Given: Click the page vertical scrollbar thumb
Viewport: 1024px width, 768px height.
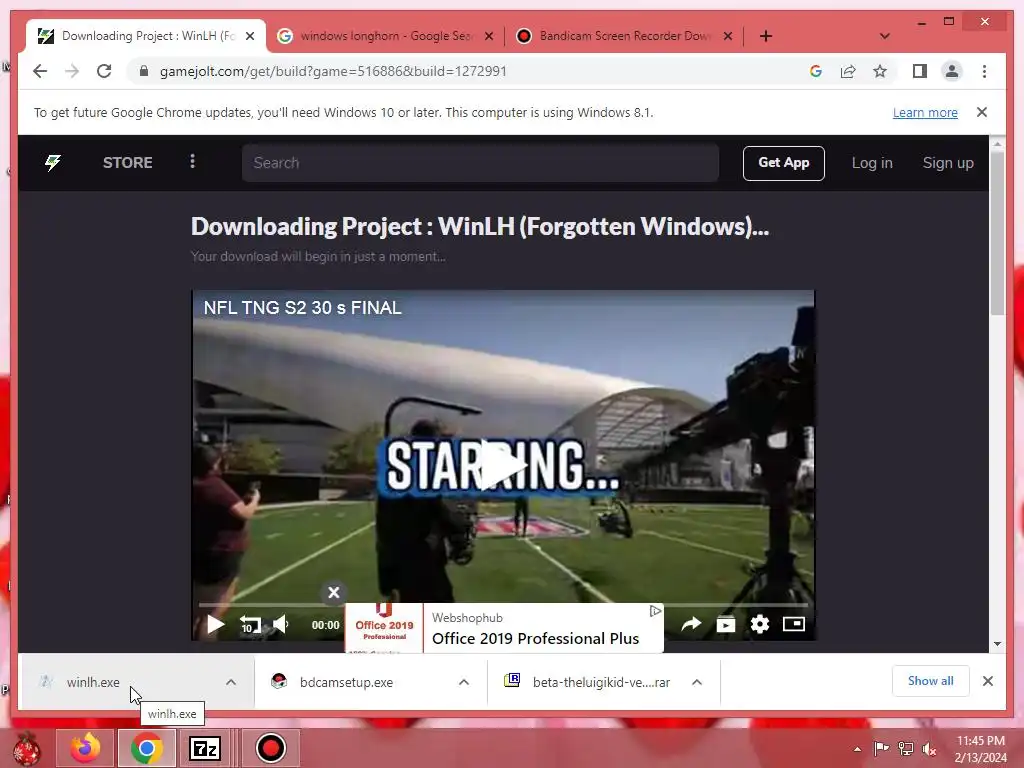Looking at the screenshot, I should (997, 232).
